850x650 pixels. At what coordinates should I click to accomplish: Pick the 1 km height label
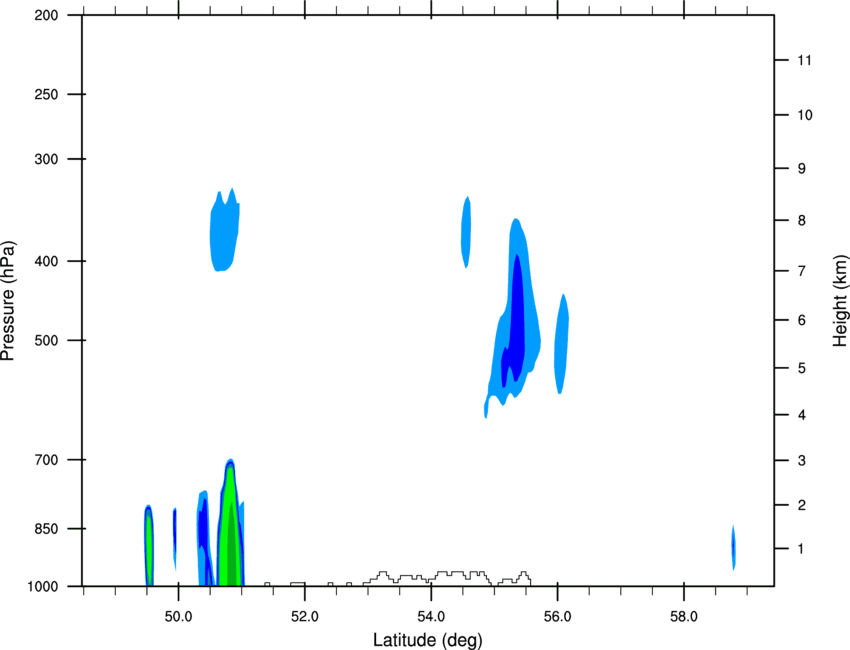(x=802, y=549)
